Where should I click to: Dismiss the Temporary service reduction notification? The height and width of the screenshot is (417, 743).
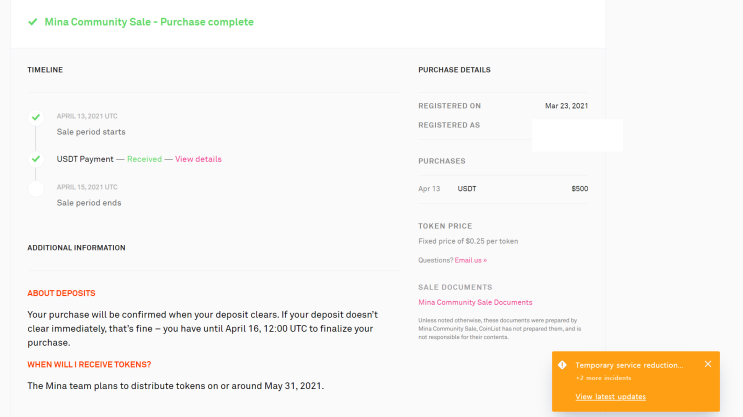708,364
